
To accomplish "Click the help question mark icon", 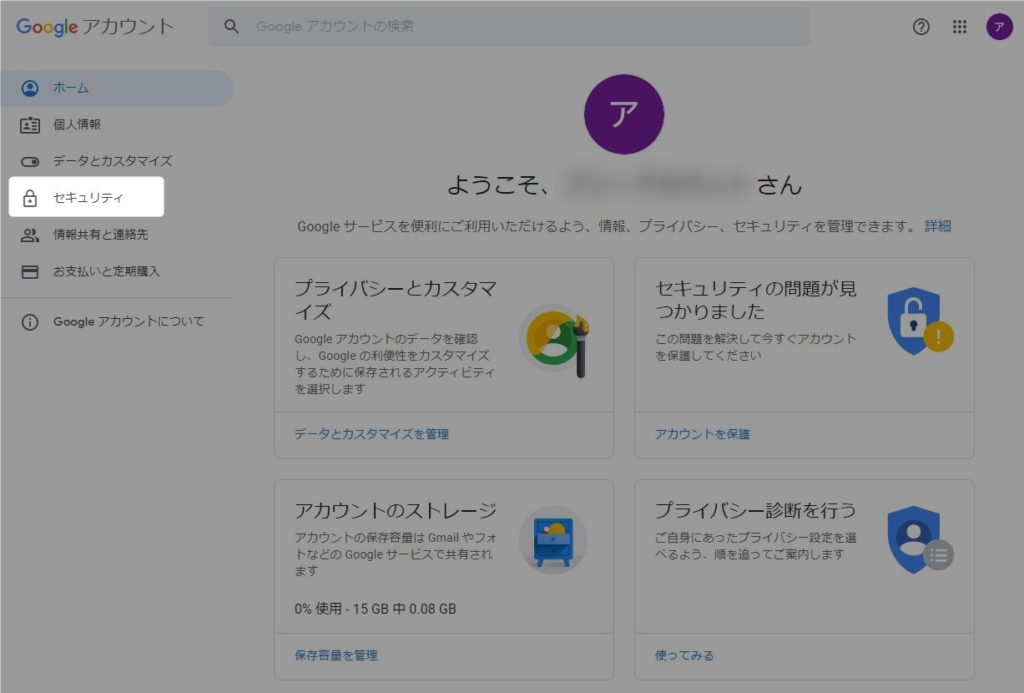I will coord(921,27).
